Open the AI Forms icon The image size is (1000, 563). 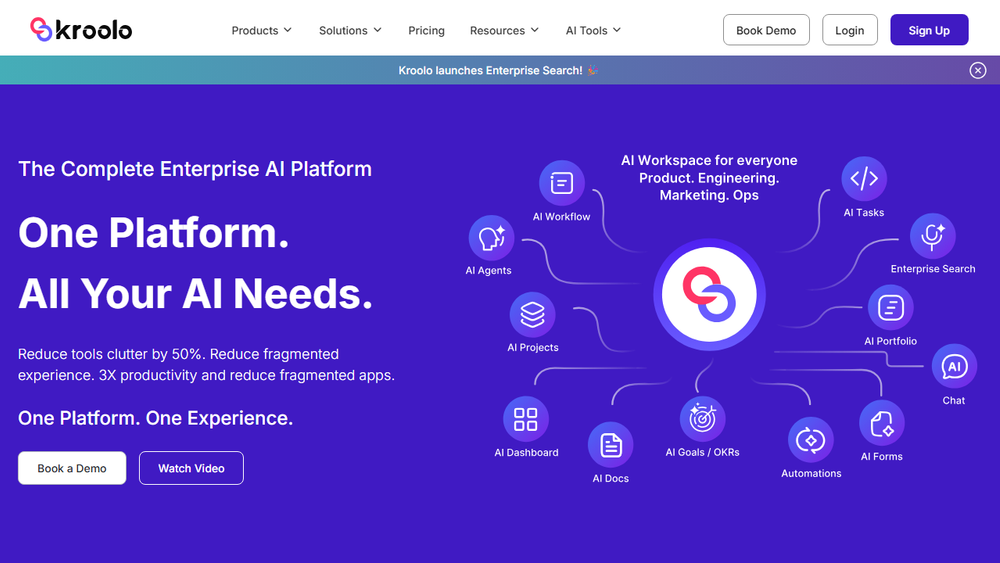[882, 423]
